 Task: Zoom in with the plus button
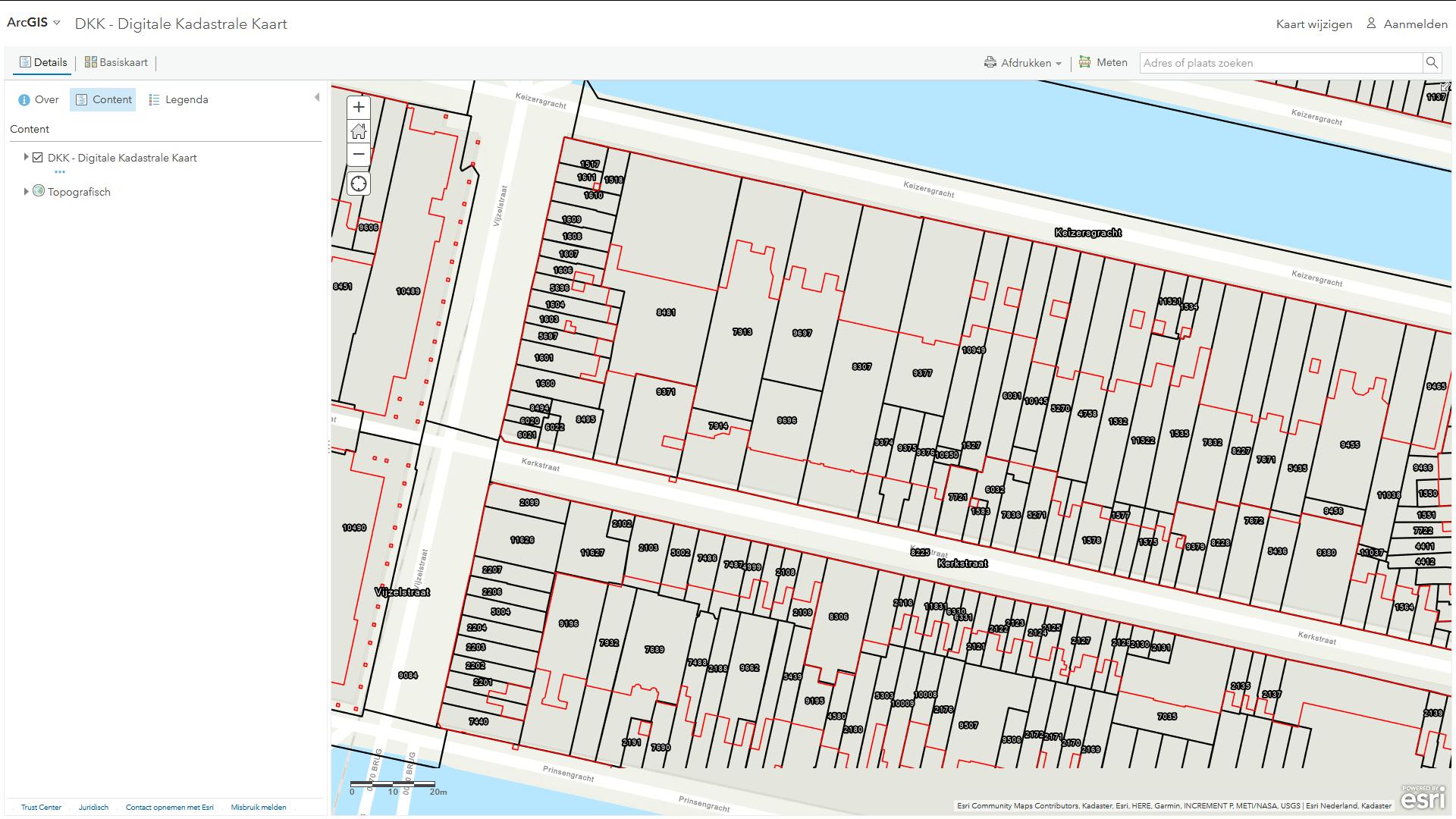[x=359, y=108]
